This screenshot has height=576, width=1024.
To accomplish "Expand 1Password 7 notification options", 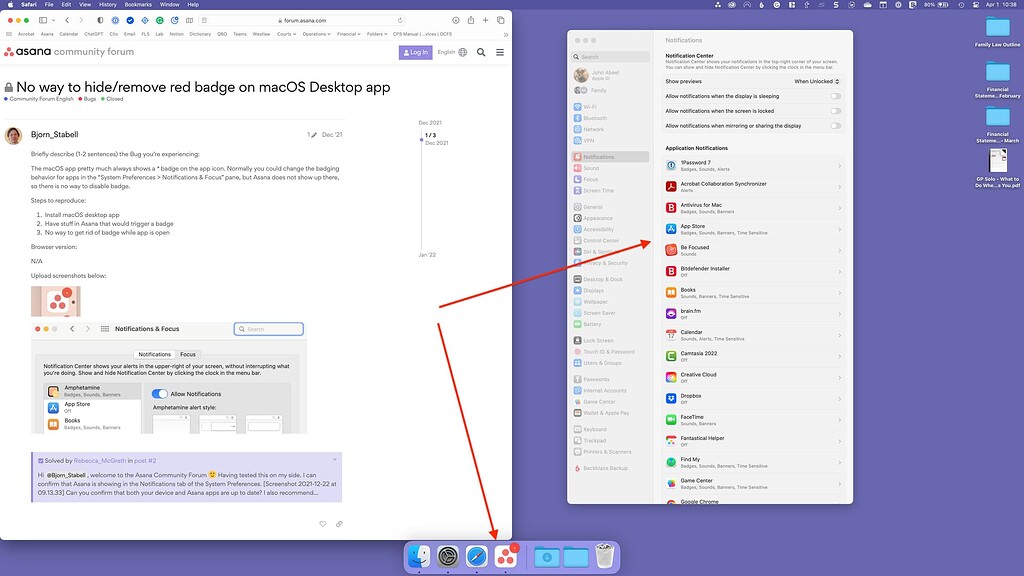I will tap(841, 164).
